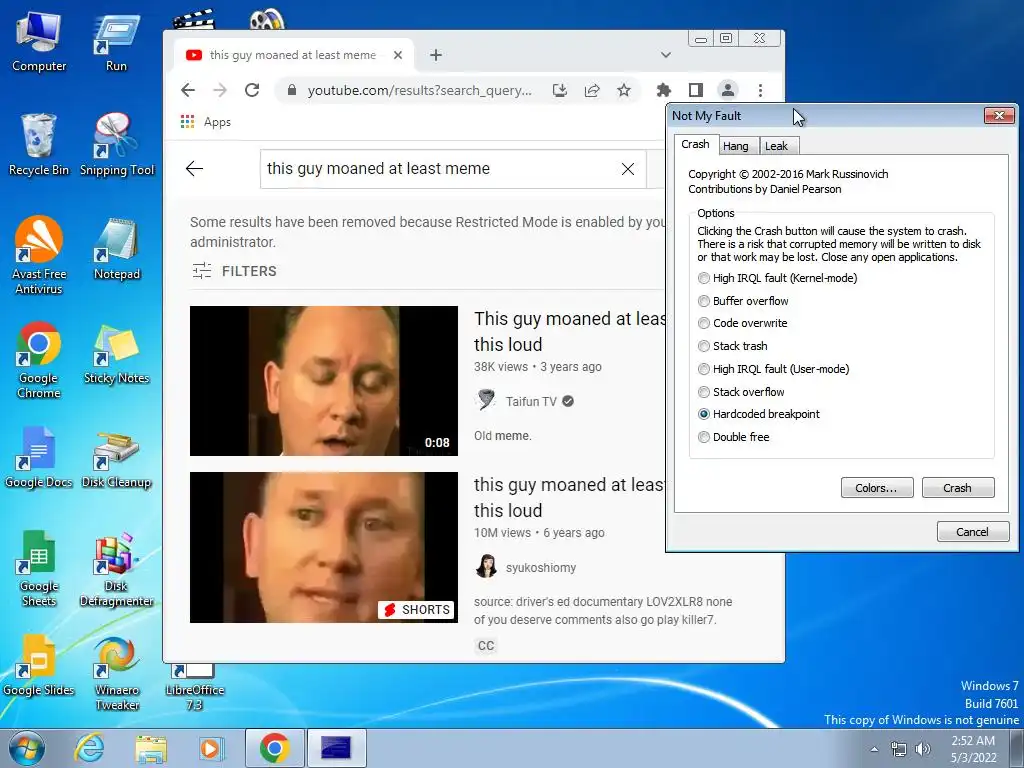1024x768 pixels.
Task: Select Disk Cleanup desktop shortcut
Action: [x=117, y=457]
